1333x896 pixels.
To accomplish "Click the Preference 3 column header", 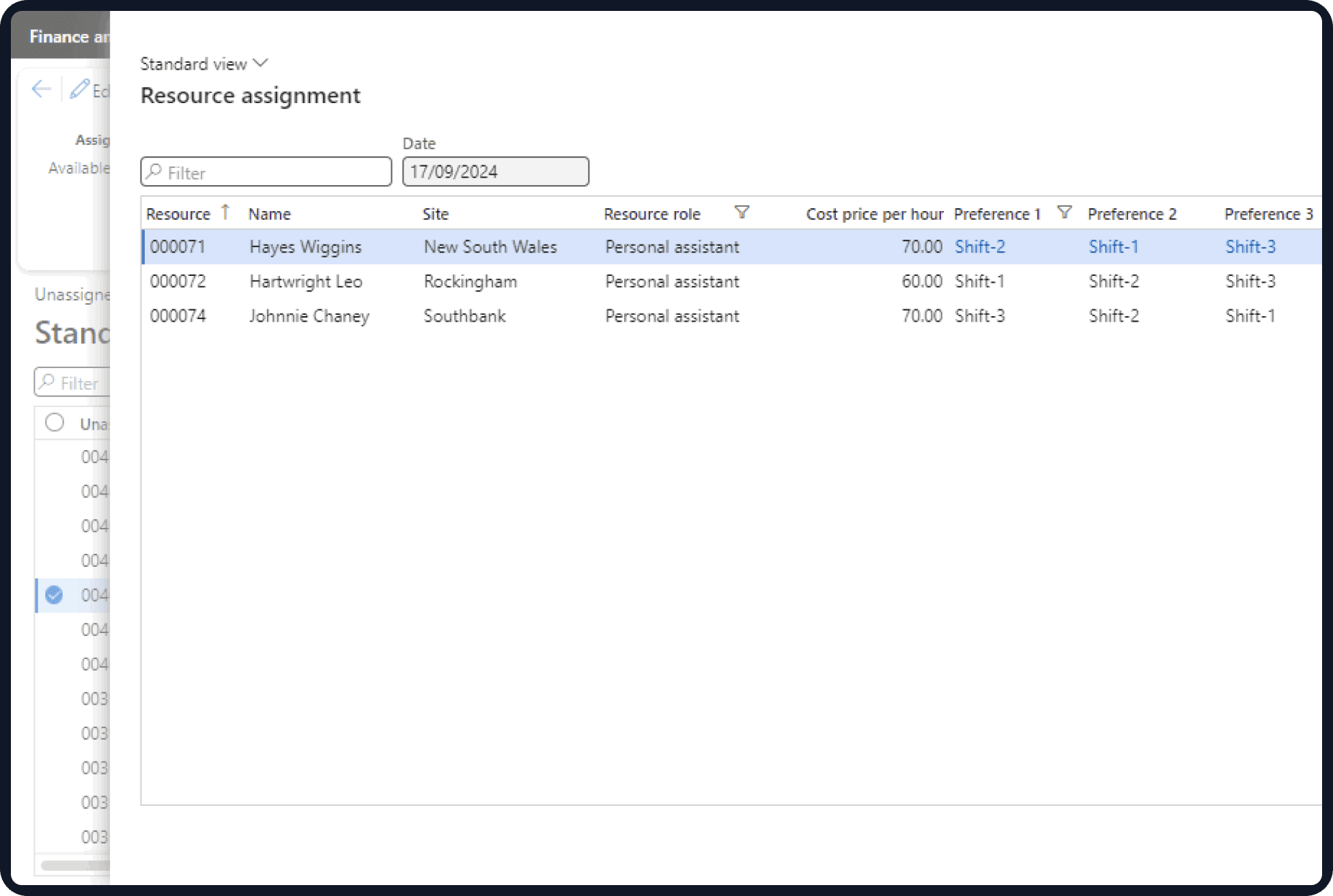I will click(1269, 214).
